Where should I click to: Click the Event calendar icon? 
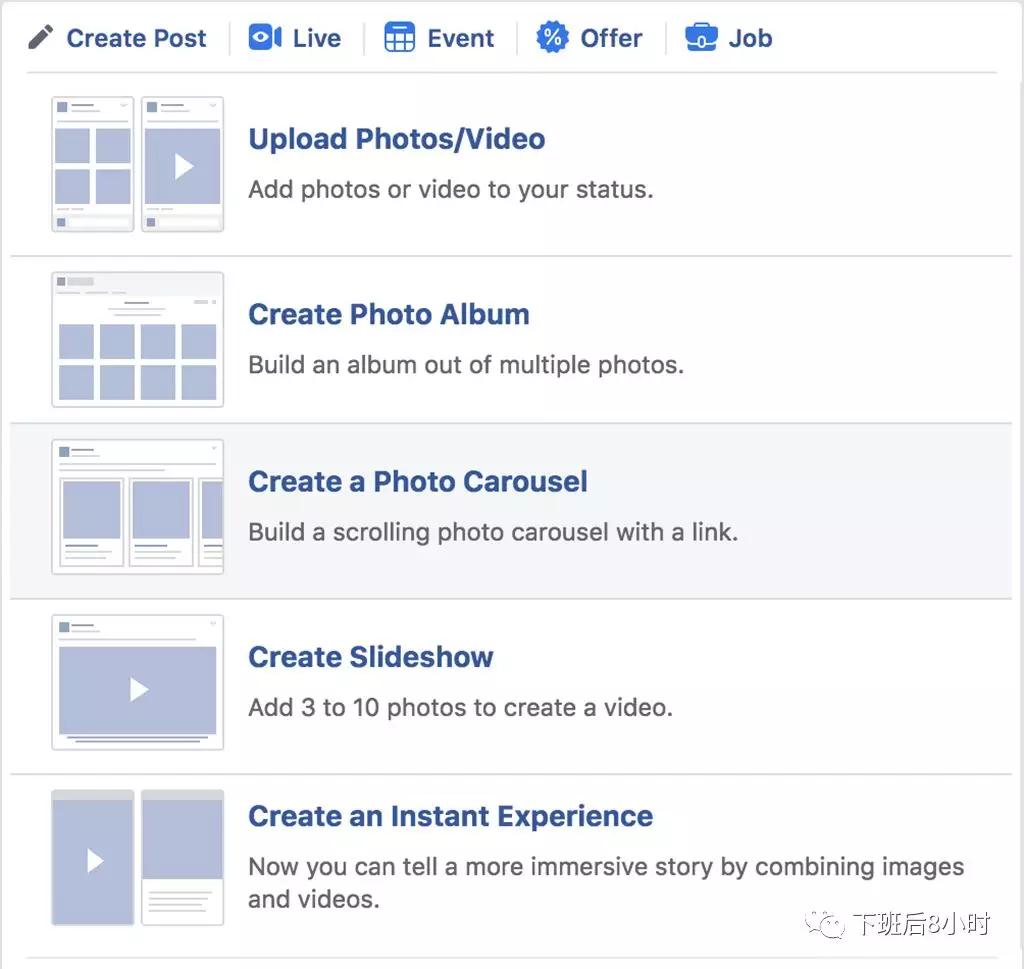(399, 38)
